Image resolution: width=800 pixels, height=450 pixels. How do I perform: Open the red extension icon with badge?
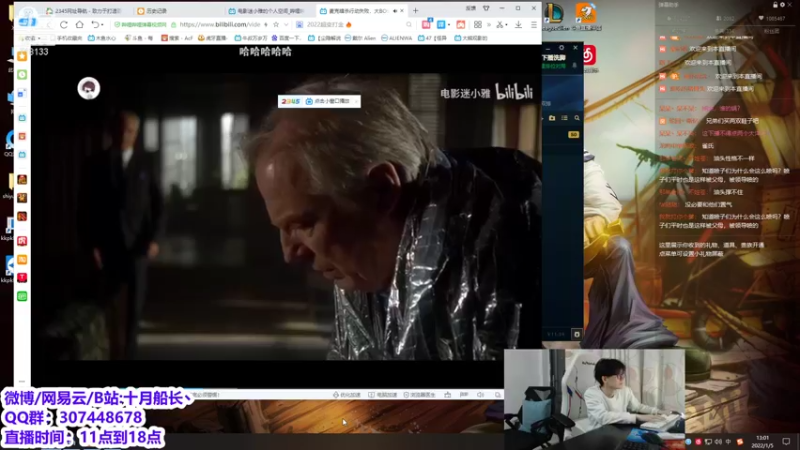coord(427,24)
